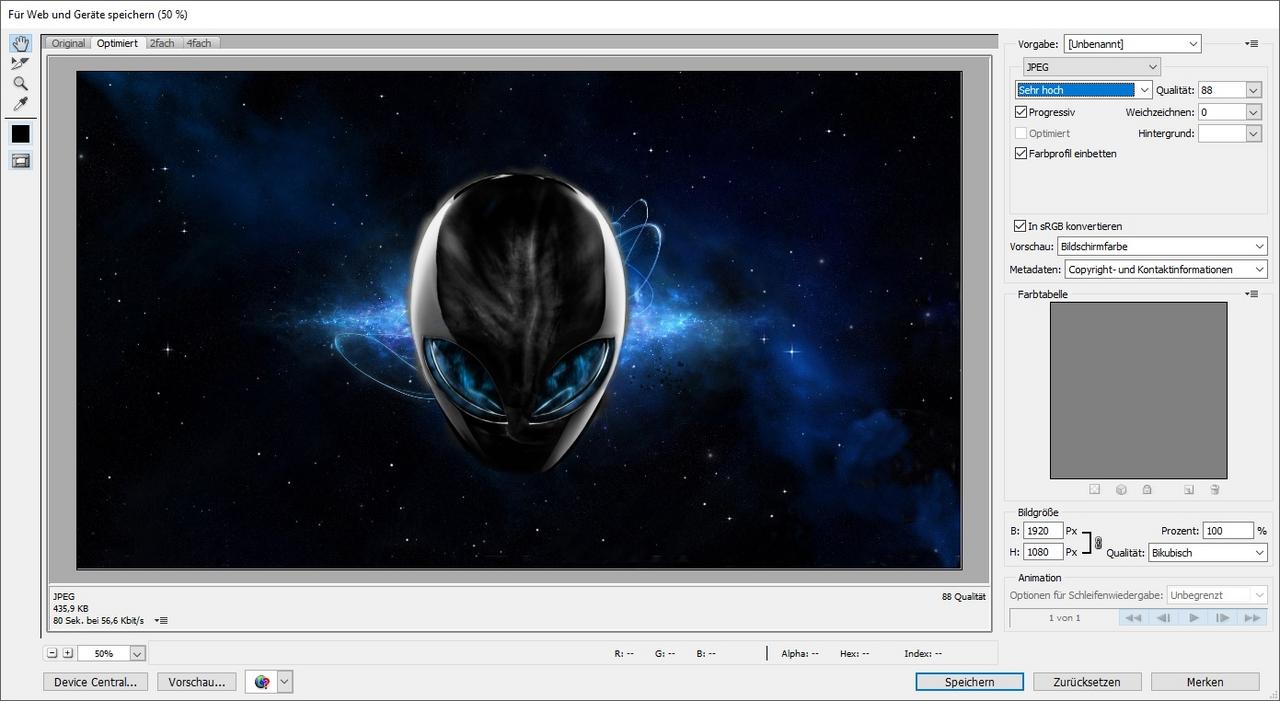Click the 435,9 KB file size text
Image resolution: width=1280 pixels, height=701 pixels.
point(71,608)
